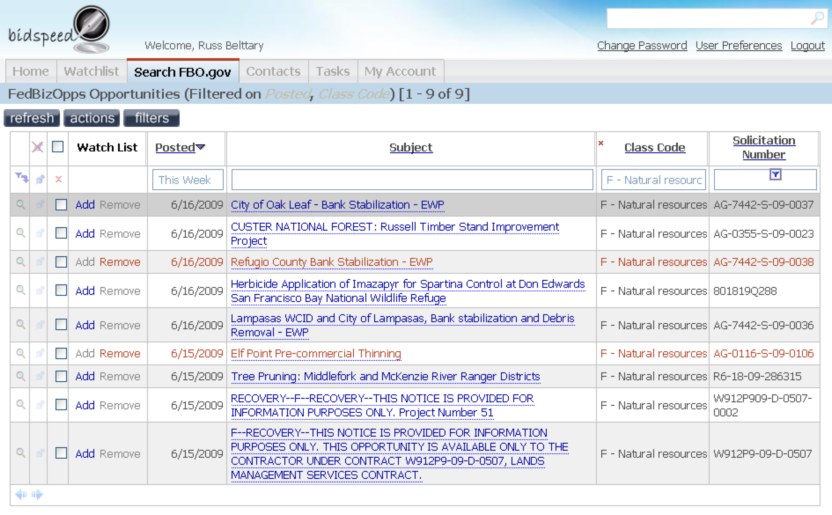Check the box for Project Number 51 row

tap(61, 405)
